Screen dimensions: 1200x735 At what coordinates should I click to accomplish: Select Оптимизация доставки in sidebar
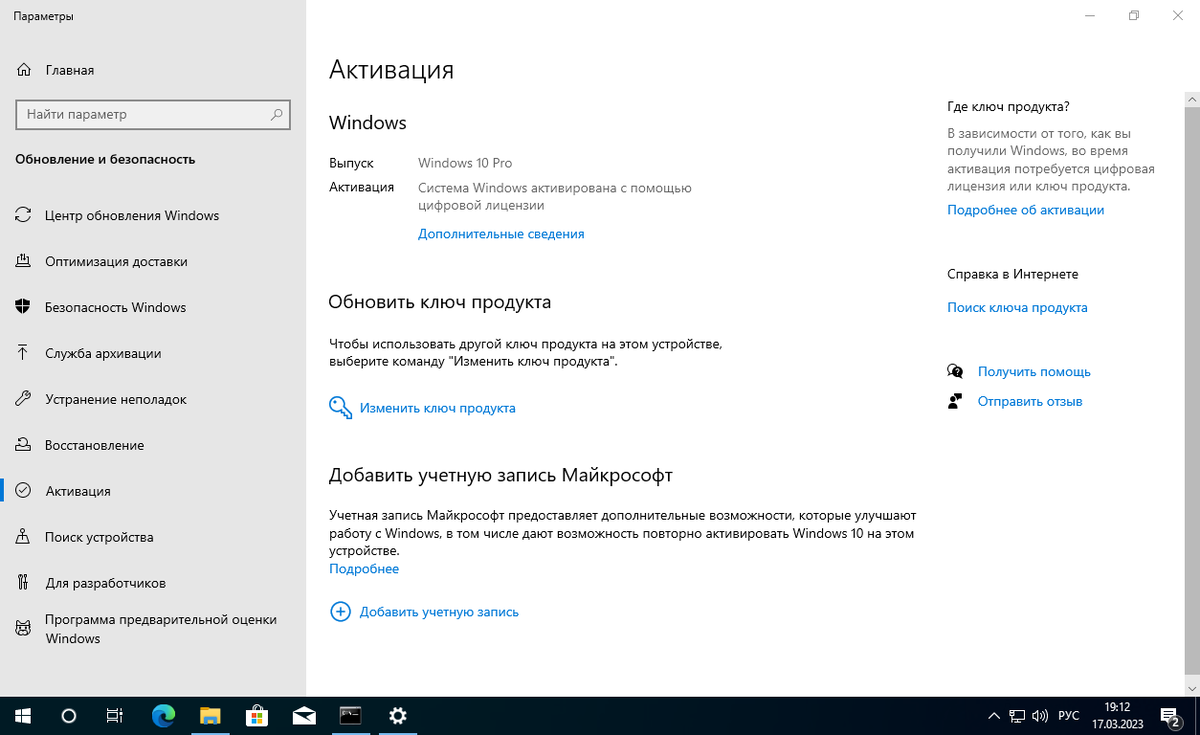coord(116,261)
